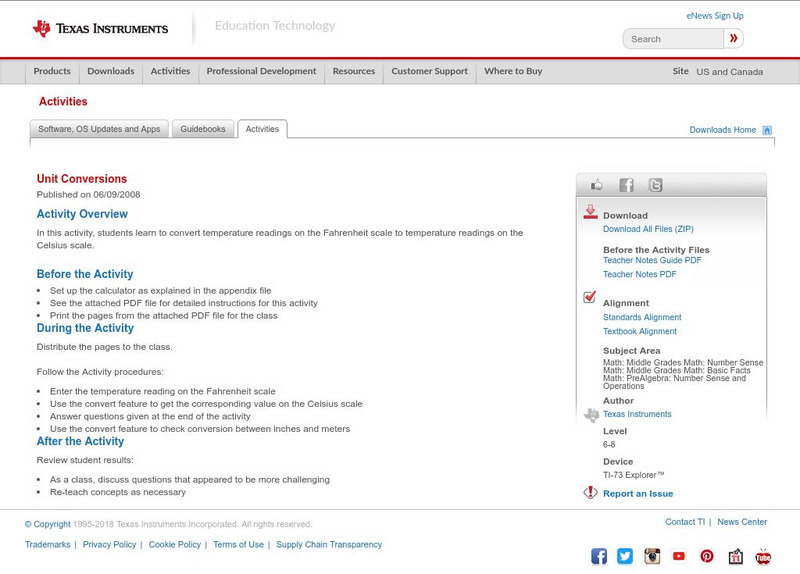Click 'Published on 06/09/2008' text
The height and width of the screenshot is (574, 800).
coord(88,194)
